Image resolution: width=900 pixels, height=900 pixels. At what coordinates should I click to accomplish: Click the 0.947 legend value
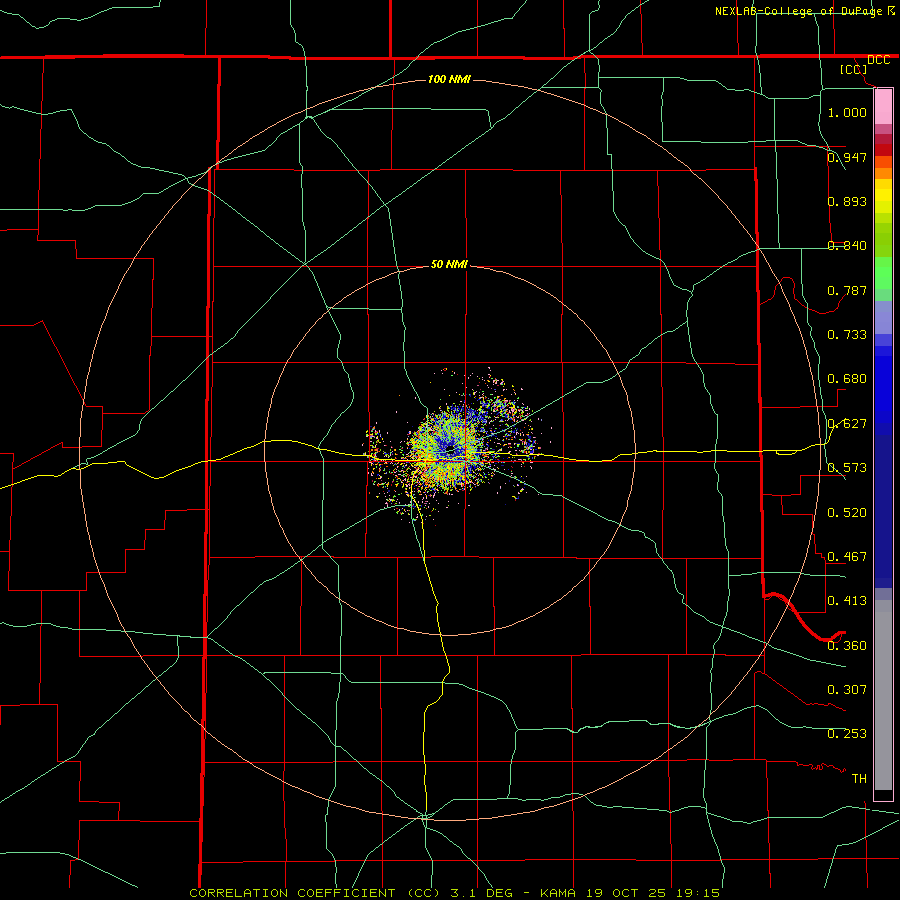(847, 157)
